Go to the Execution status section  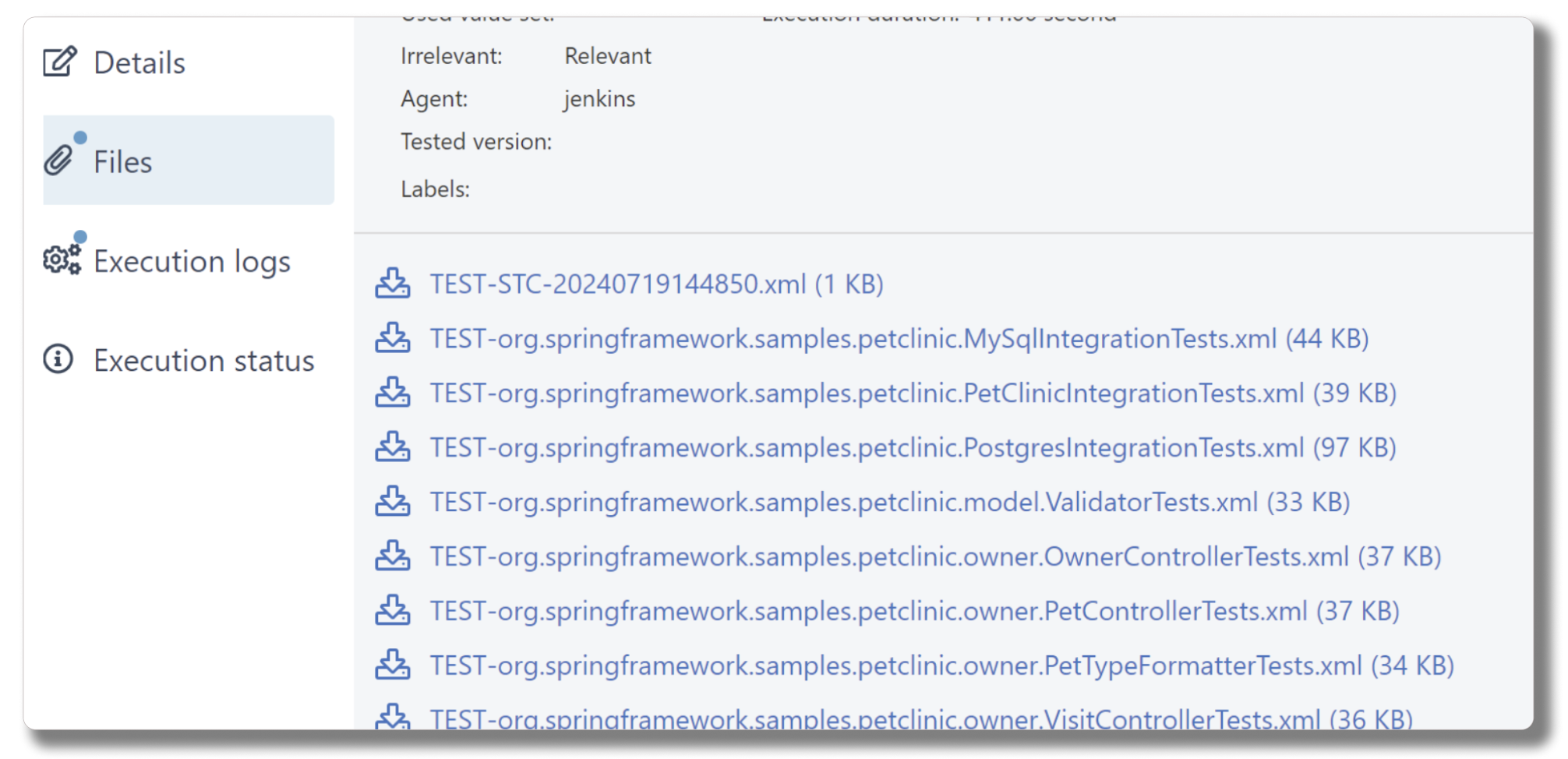203,361
